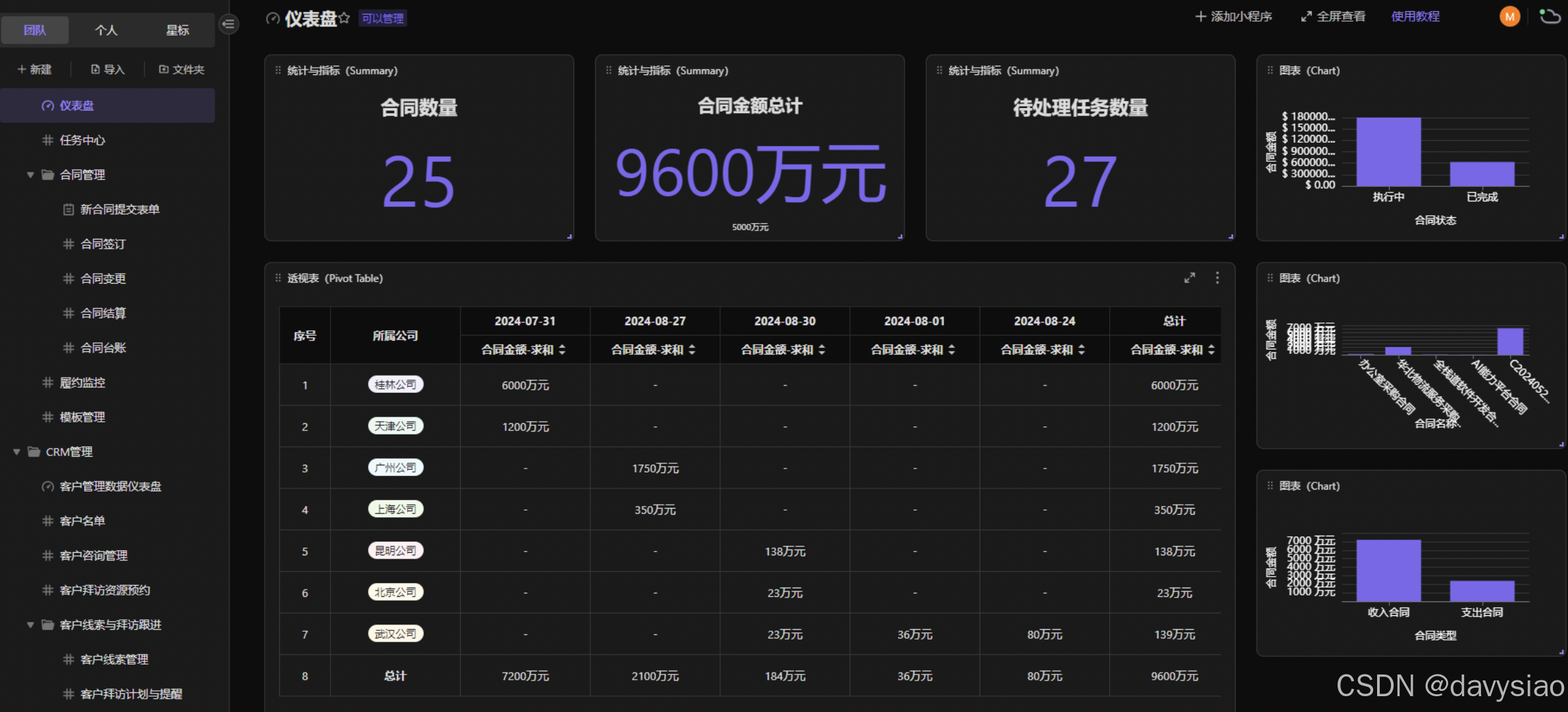Star the 仪表盘 dashboard title
Image resolution: width=1568 pixels, height=712 pixels.
[344, 18]
